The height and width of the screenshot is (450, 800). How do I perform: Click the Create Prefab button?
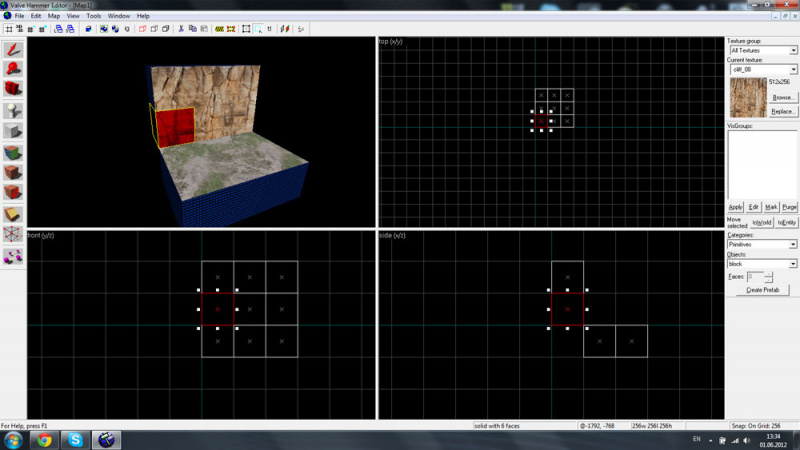tap(762, 290)
